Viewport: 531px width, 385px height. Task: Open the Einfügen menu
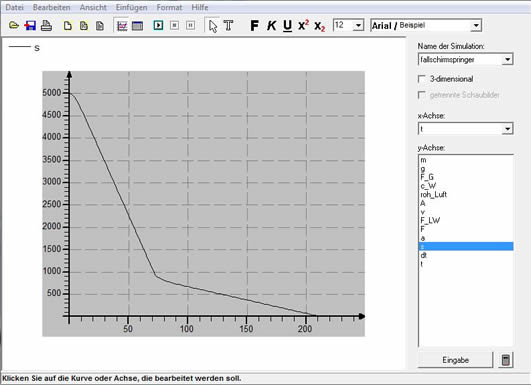(x=131, y=7)
